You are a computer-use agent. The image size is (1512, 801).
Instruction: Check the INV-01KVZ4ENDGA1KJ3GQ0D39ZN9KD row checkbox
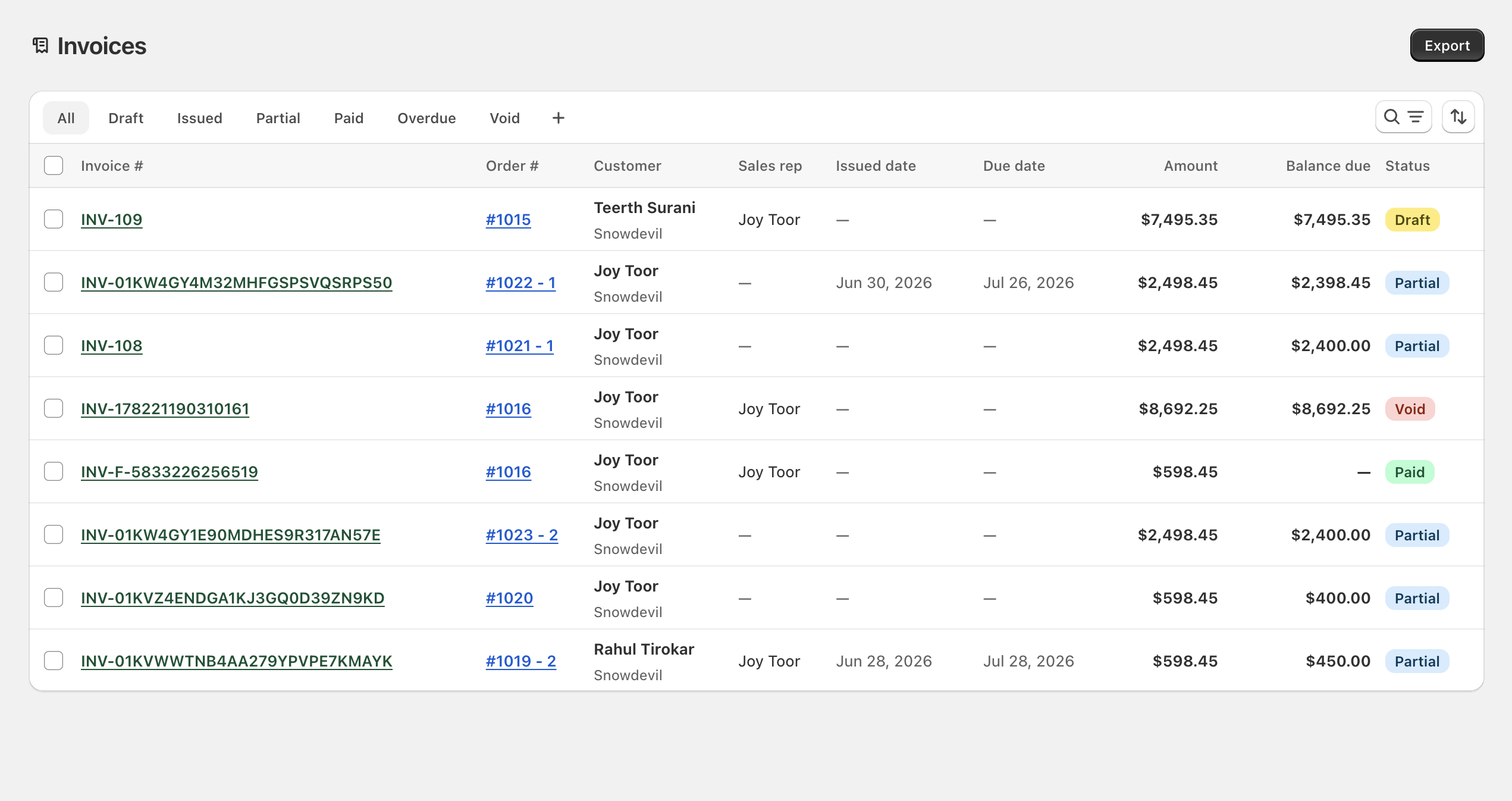click(x=54, y=597)
